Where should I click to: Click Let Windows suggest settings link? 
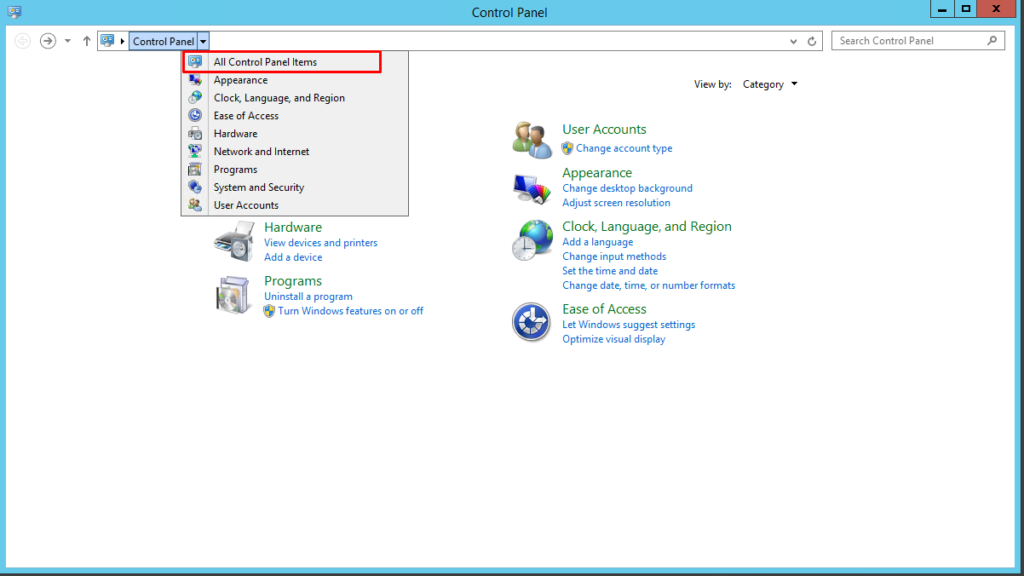628,325
